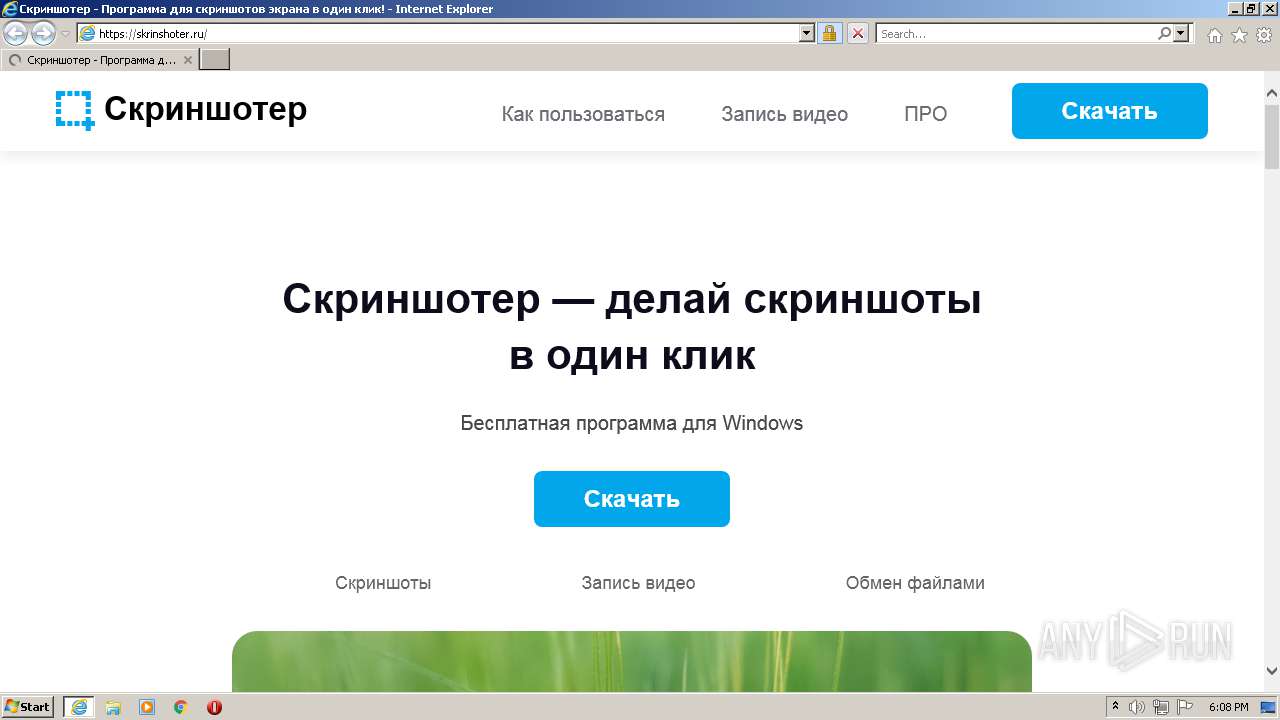The height and width of the screenshot is (720, 1280).
Task: Click the central Скачать button
Action: tap(632, 499)
